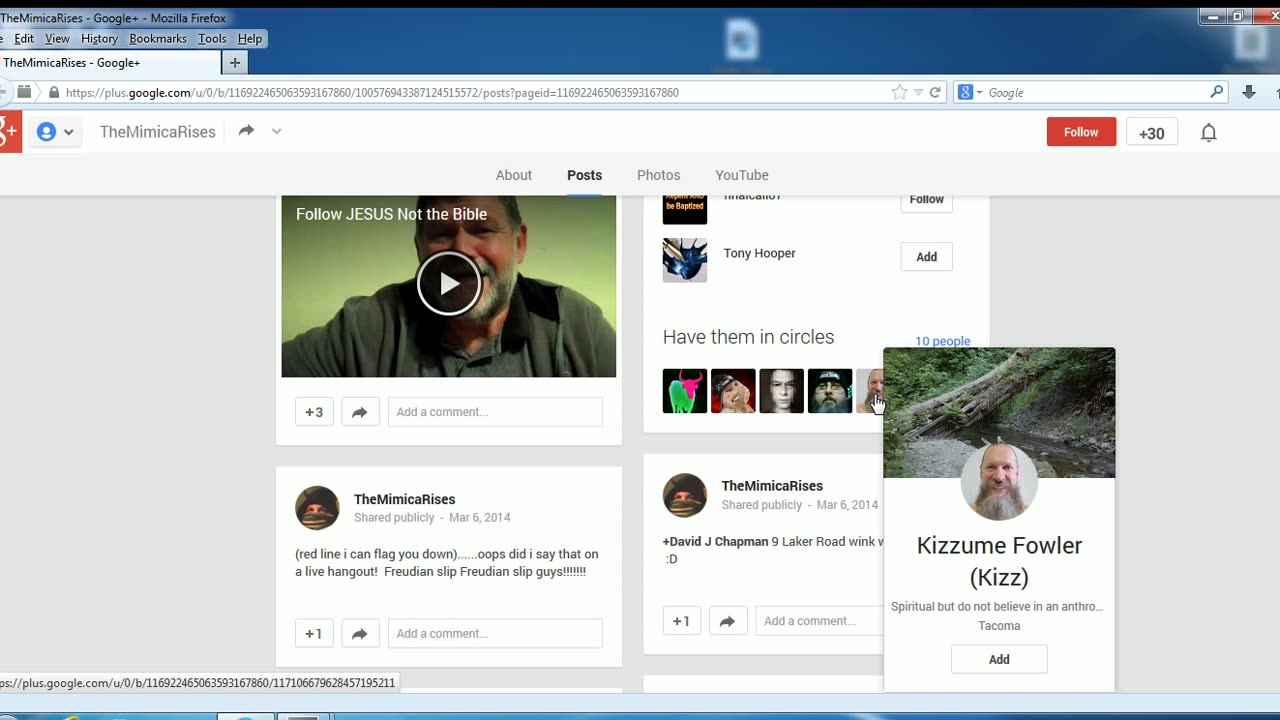
Task: Click Kizzume Fowler's round profile photo
Action: pyautogui.click(x=999, y=482)
